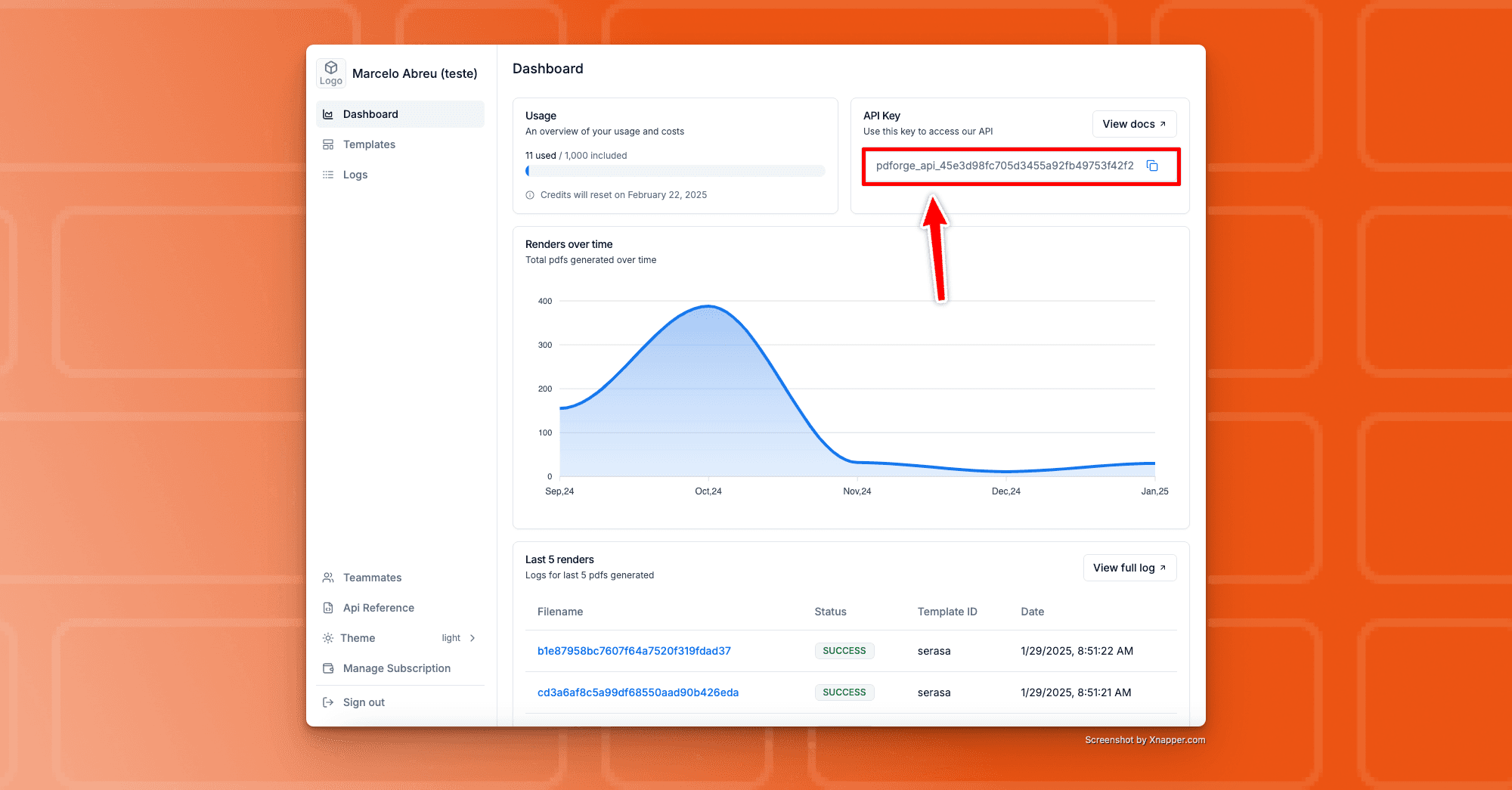Viewport: 1512px width, 790px height.
Task: Open render file b1e87958bc7607f64a7520f319fdad37
Action: click(x=634, y=650)
